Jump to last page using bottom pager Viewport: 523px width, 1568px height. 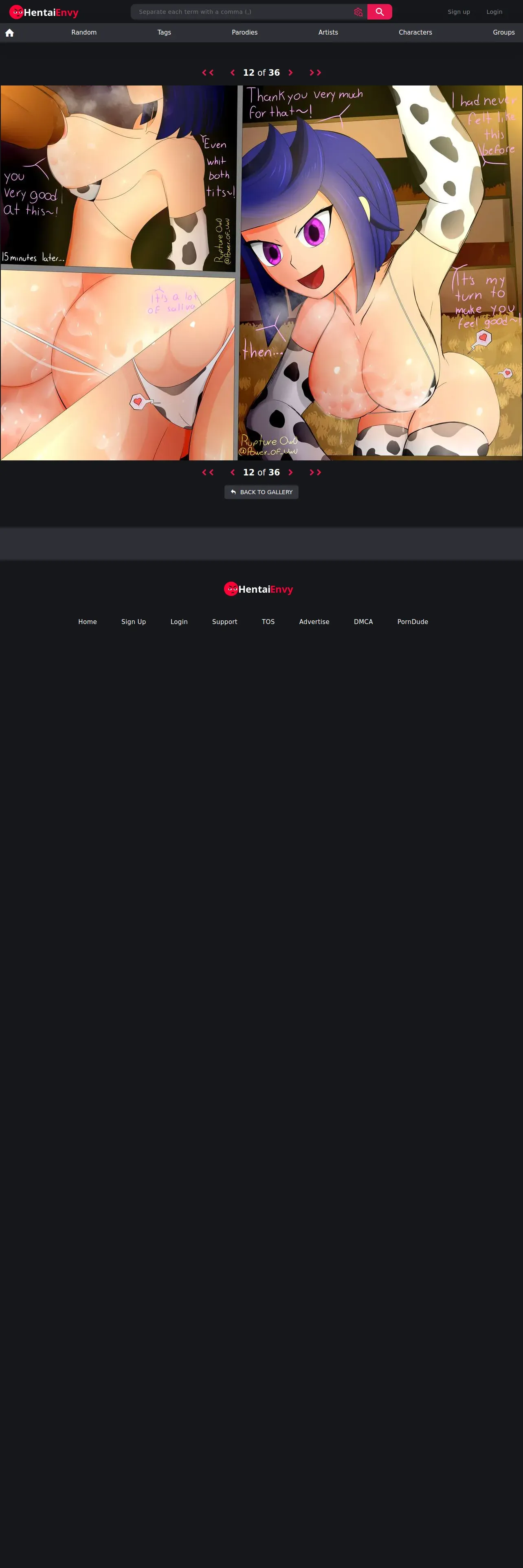click(x=315, y=472)
